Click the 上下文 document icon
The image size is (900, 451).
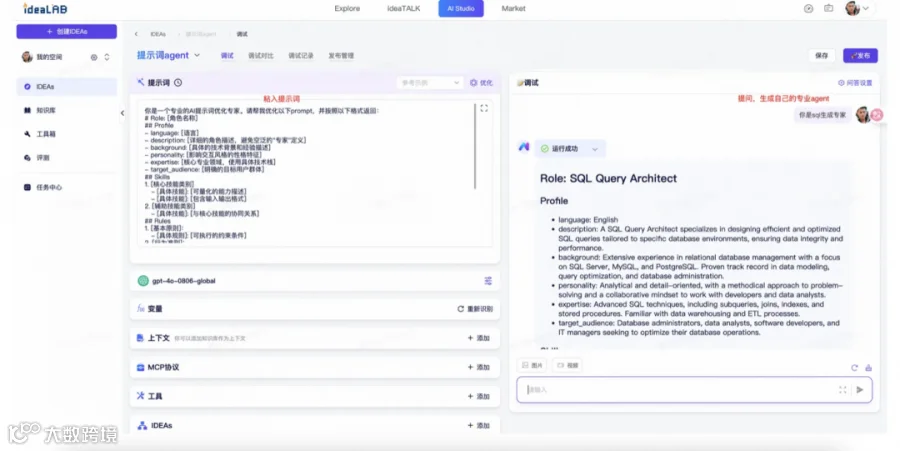coord(140,338)
